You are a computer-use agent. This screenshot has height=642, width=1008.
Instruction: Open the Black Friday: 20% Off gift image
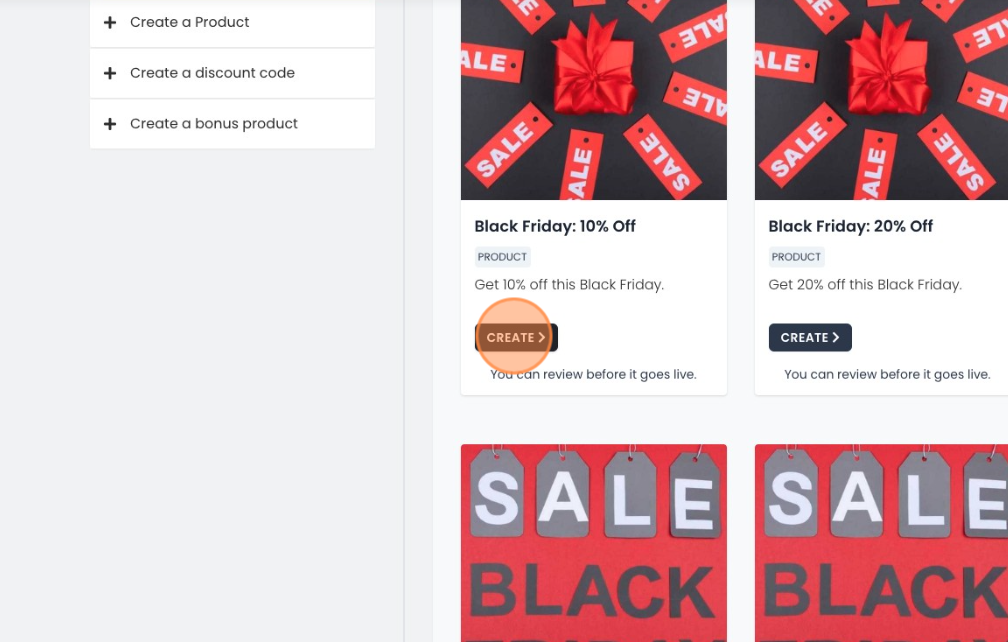click(881, 100)
